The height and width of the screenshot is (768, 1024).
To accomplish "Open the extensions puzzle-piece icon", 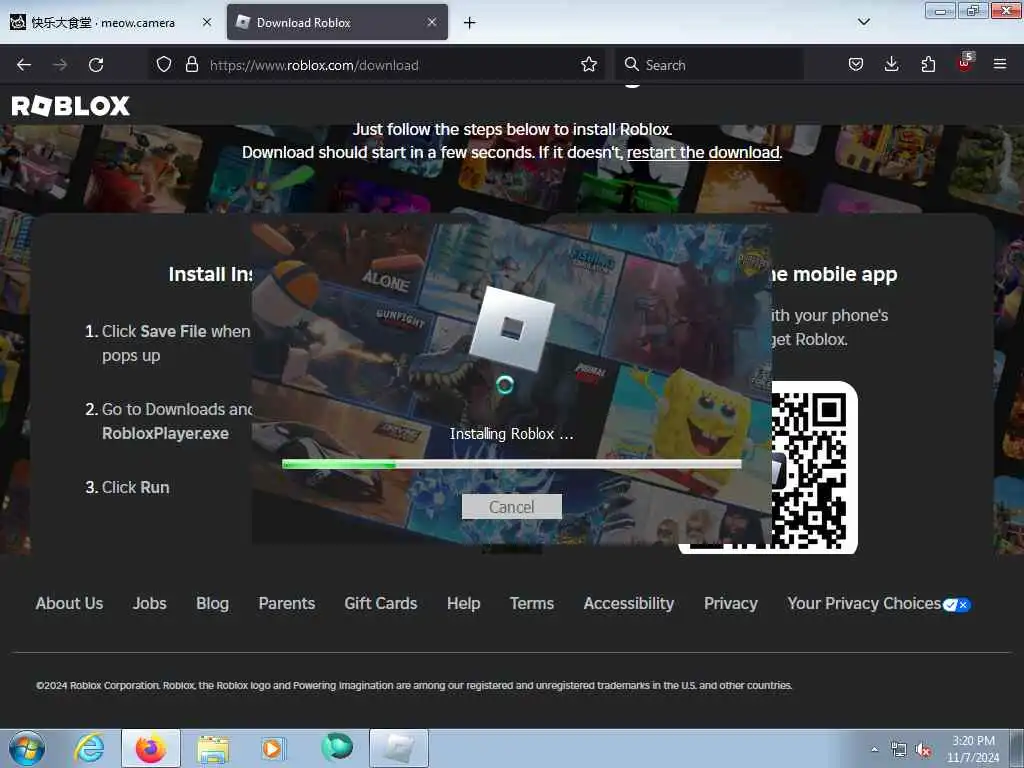I will coord(928,65).
